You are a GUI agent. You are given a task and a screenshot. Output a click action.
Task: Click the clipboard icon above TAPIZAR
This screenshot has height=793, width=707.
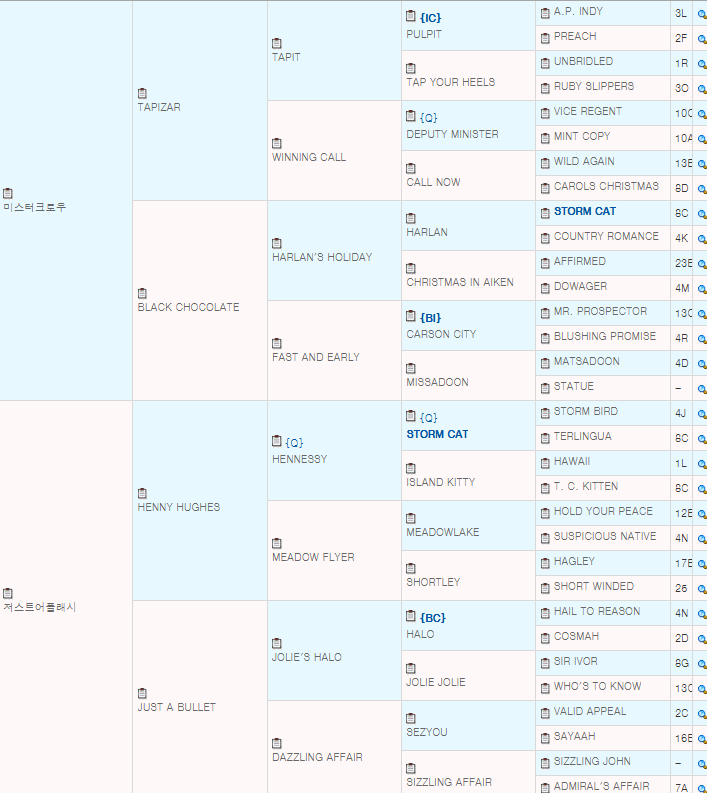click(x=142, y=93)
